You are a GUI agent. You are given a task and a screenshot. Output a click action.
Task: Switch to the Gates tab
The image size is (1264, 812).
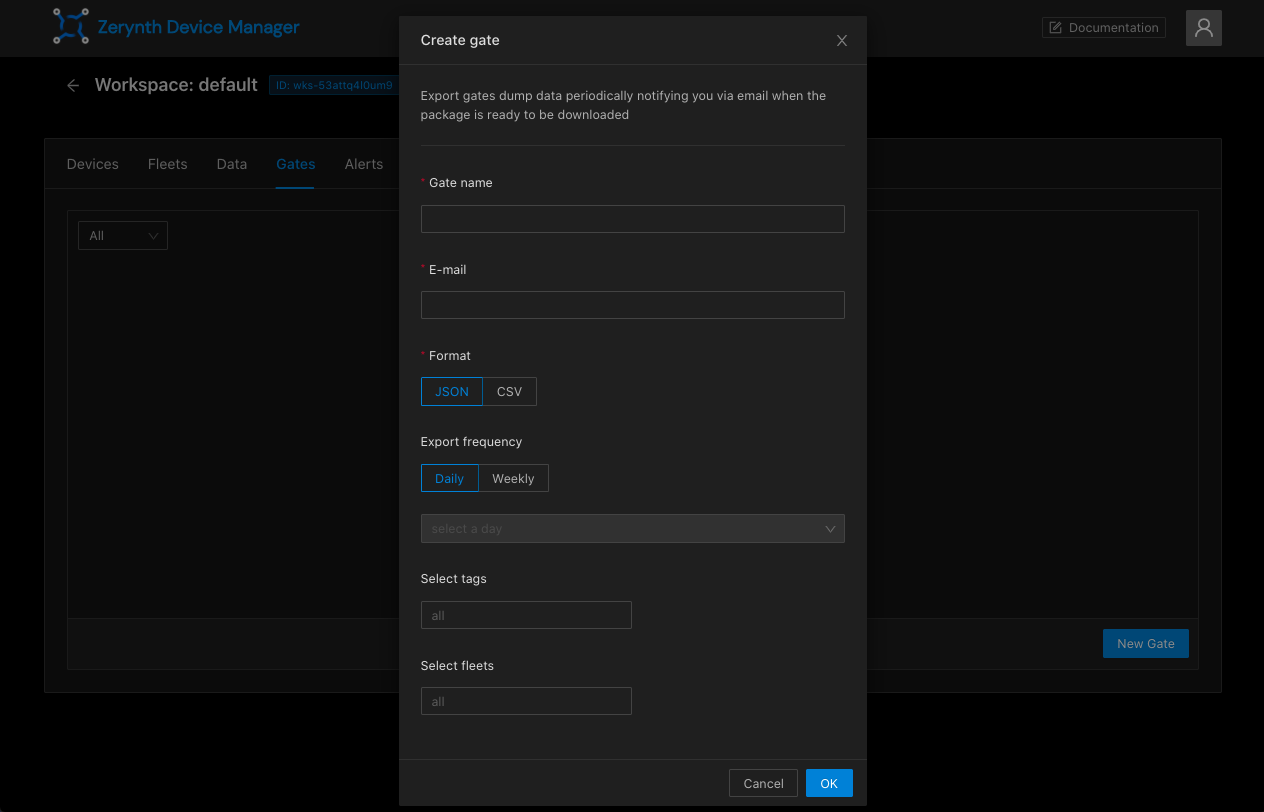click(296, 164)
